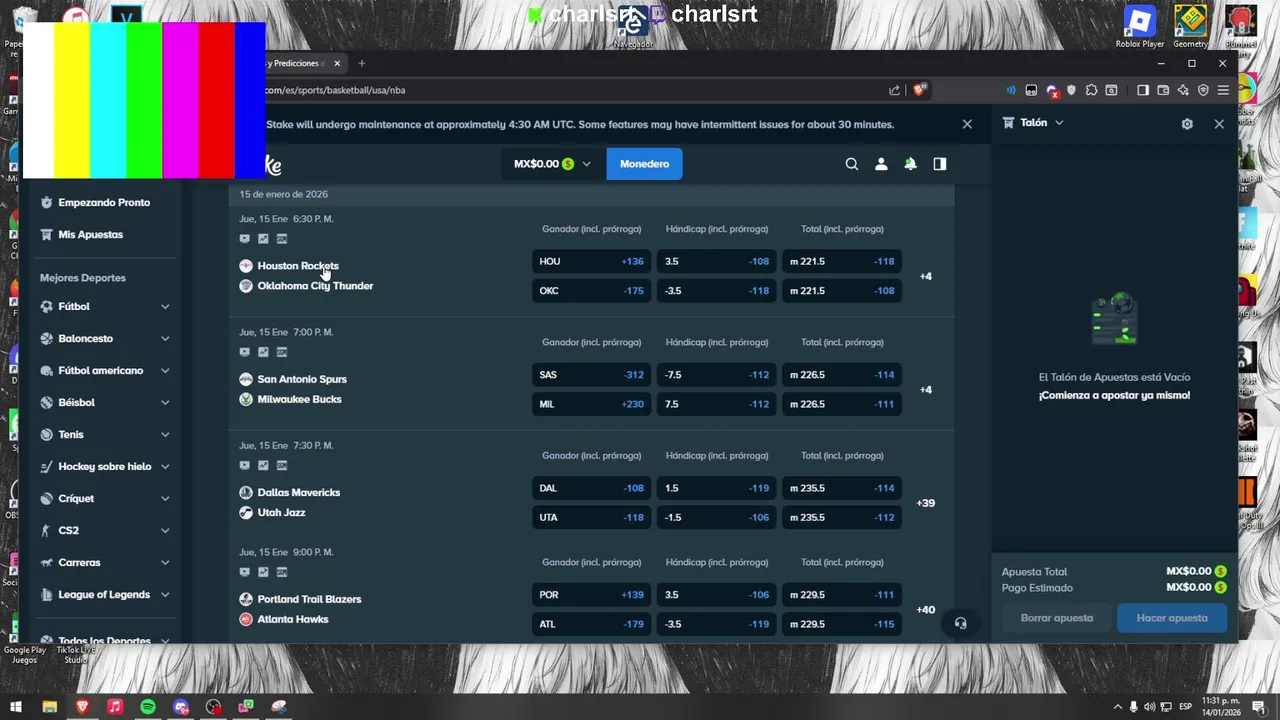1280x720 pixels.
Task: Show +39 more markets for Mavericks game
Action: 926,503
